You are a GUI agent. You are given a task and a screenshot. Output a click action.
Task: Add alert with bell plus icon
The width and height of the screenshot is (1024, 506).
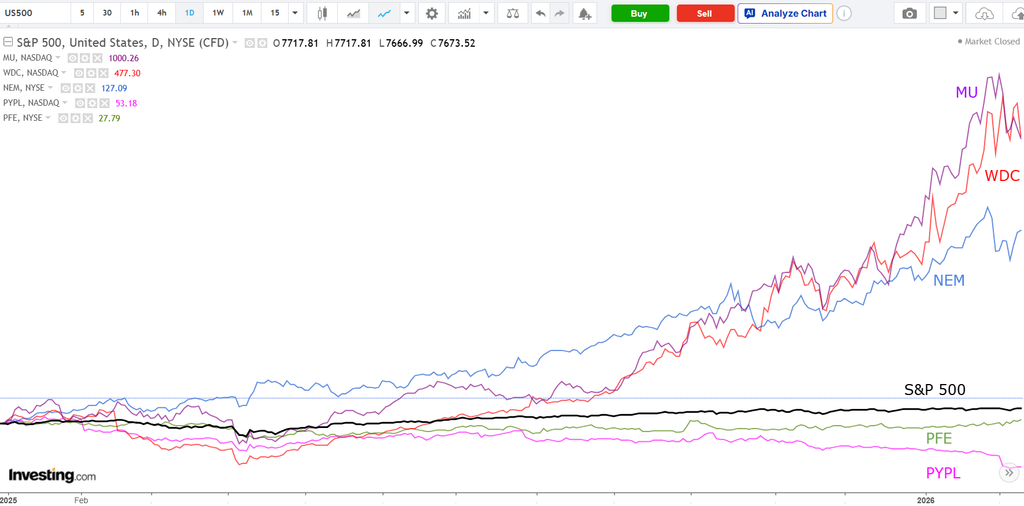coord(585,13)
